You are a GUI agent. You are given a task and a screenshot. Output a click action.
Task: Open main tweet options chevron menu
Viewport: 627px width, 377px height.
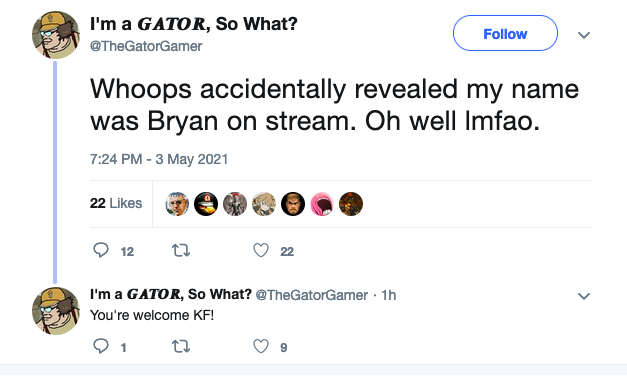(584, 35)
